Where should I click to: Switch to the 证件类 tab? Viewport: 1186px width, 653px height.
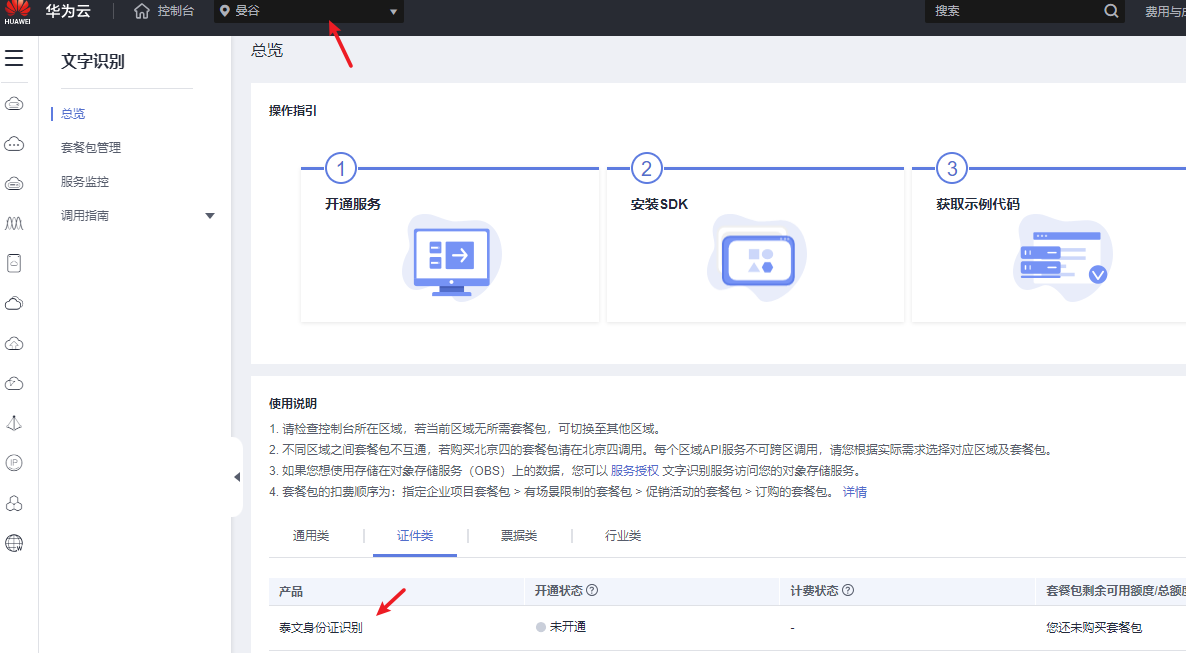tap(415, 536)
